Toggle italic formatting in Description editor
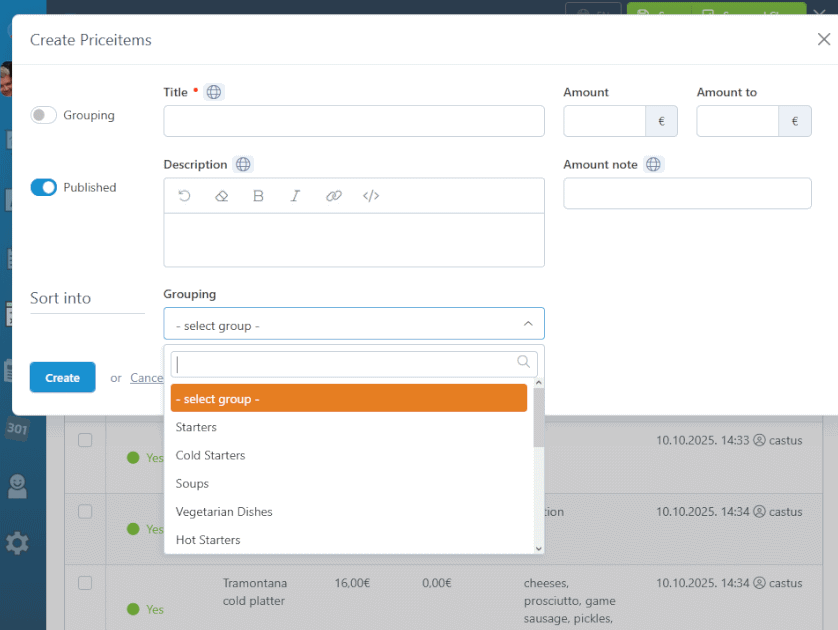This screenshot has width=838, height=630. coord(296,196)
